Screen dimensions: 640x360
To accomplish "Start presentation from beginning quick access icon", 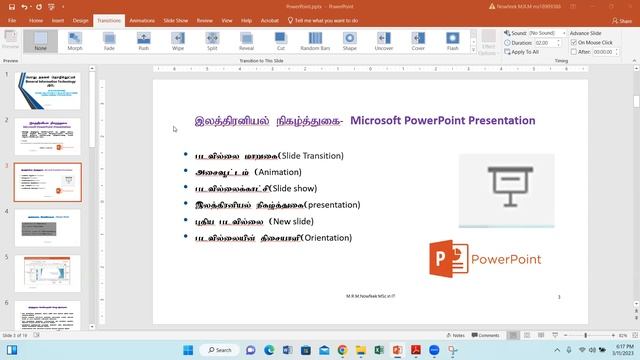I will coord(51,7).
